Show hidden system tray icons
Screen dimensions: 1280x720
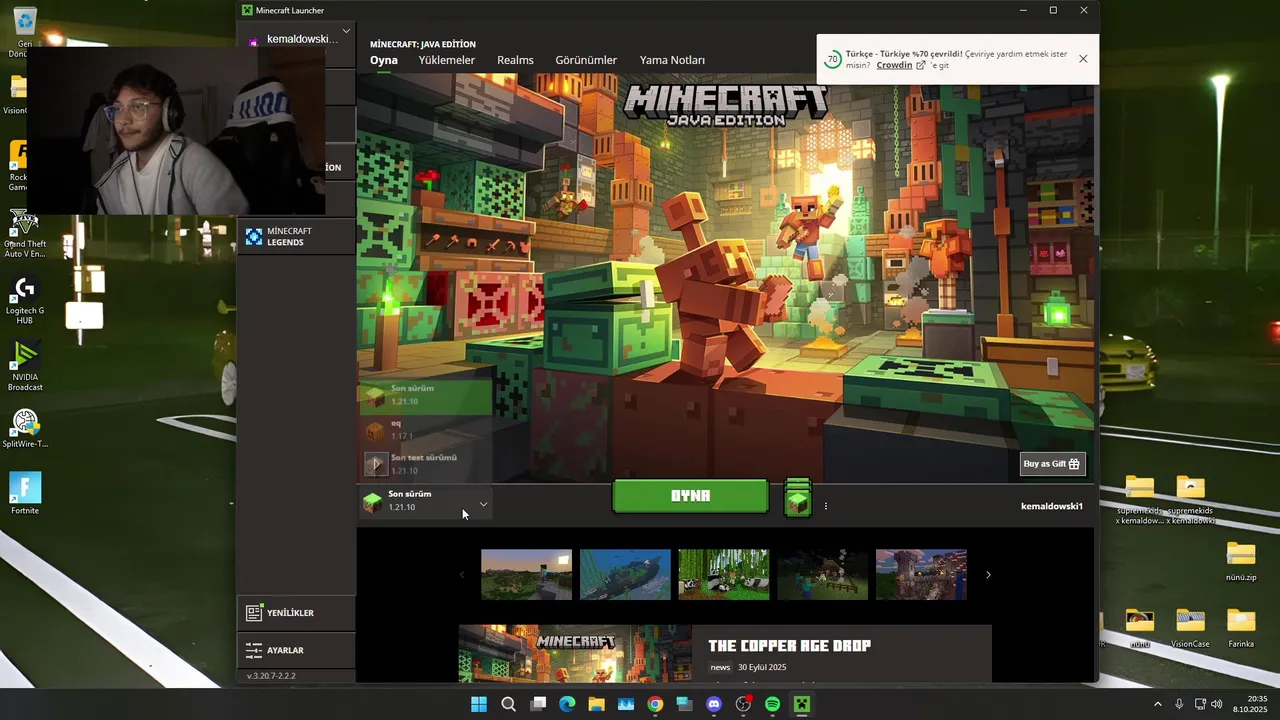pyautogui.click(x=1158, y=704)
